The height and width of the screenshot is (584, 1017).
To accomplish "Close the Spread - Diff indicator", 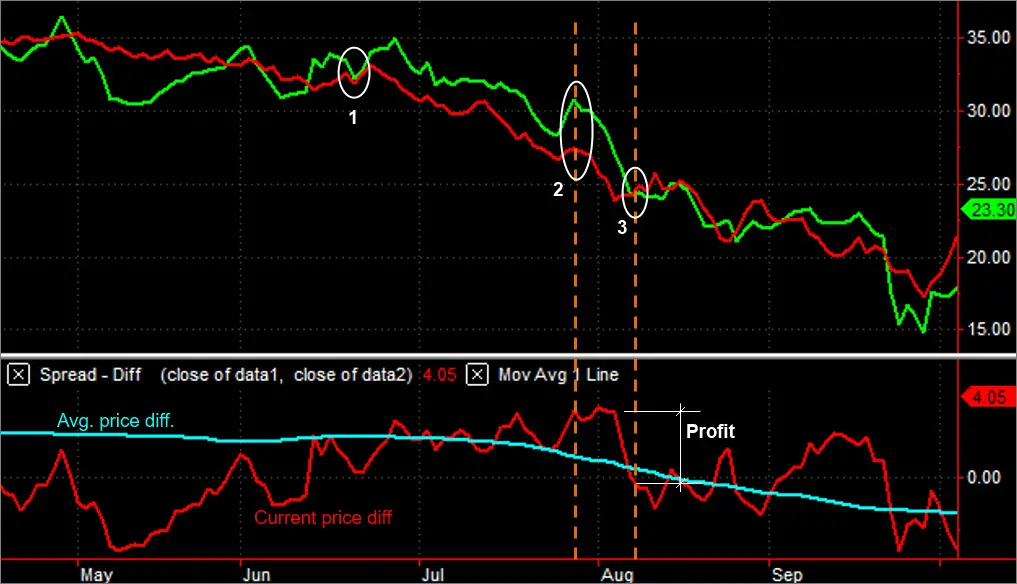I will tap(18, 374).
